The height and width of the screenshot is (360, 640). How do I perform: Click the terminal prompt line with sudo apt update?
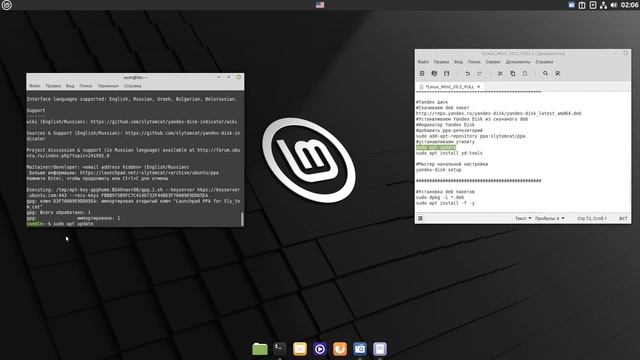coord(60,224)
